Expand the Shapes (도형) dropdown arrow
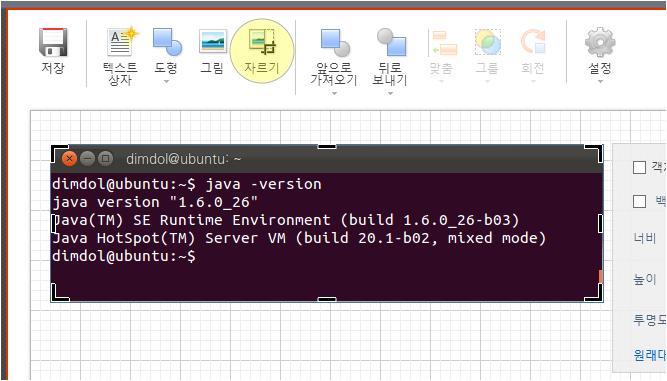 166,81
